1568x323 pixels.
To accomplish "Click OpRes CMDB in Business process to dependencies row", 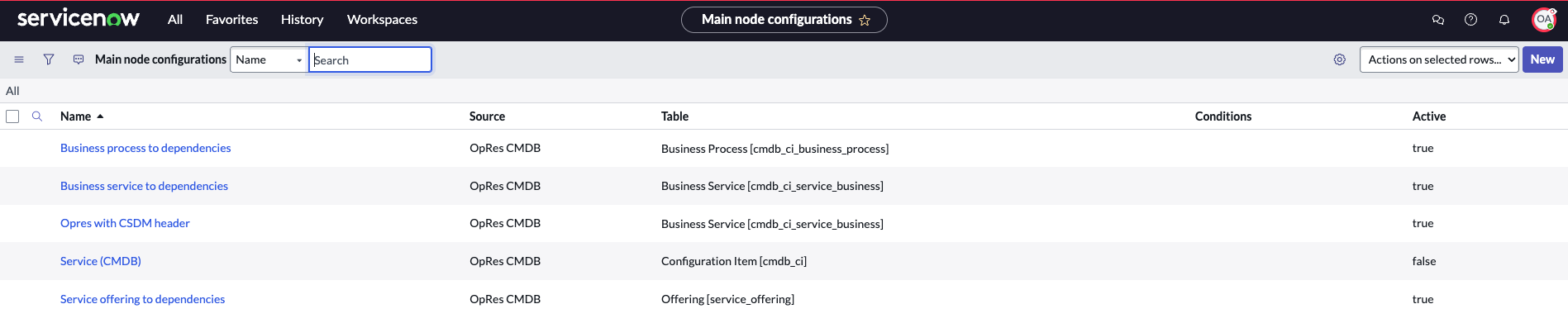I will click(505, 148).
